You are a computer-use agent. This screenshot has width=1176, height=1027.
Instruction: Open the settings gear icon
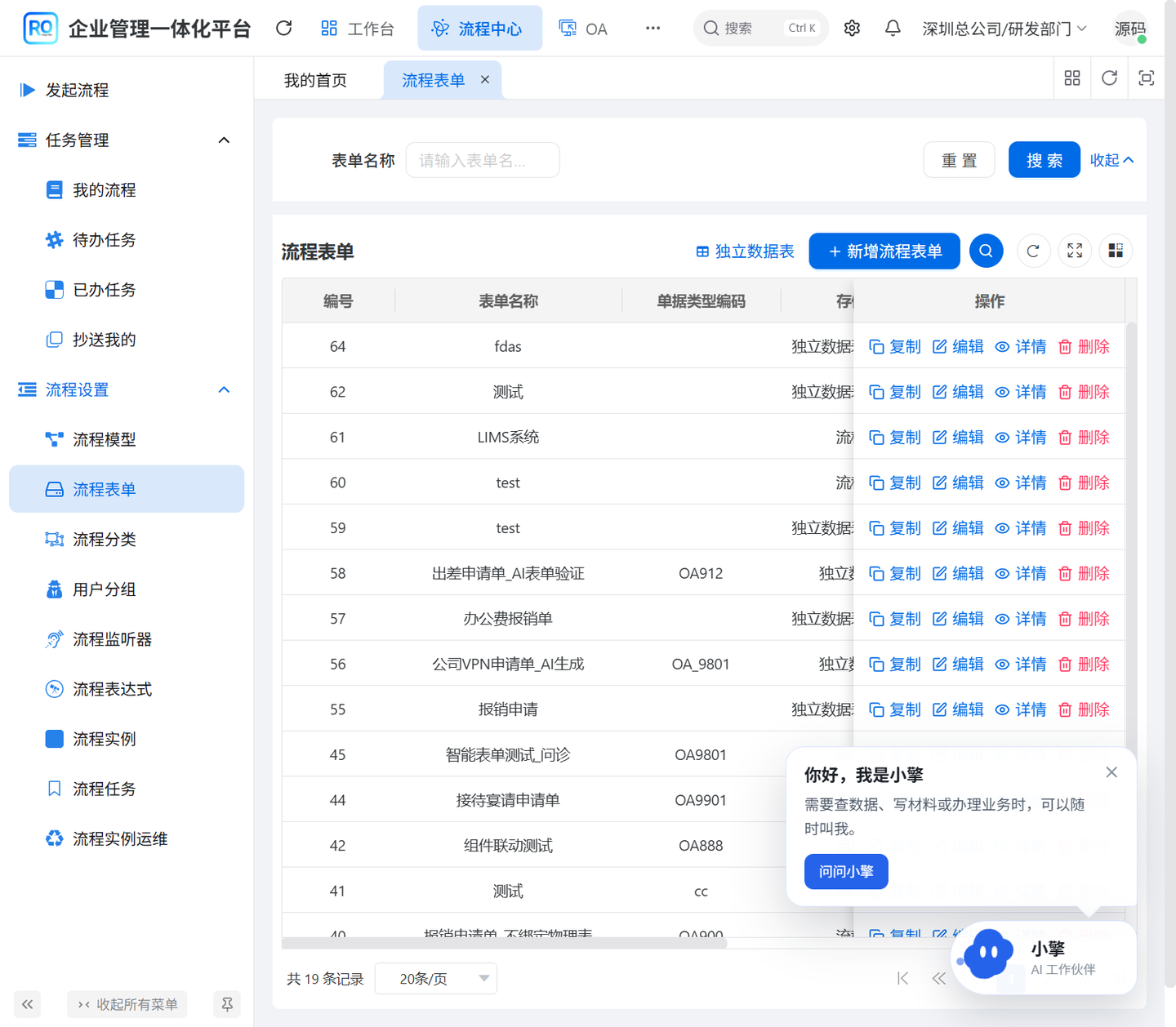[x=852, y=29]
